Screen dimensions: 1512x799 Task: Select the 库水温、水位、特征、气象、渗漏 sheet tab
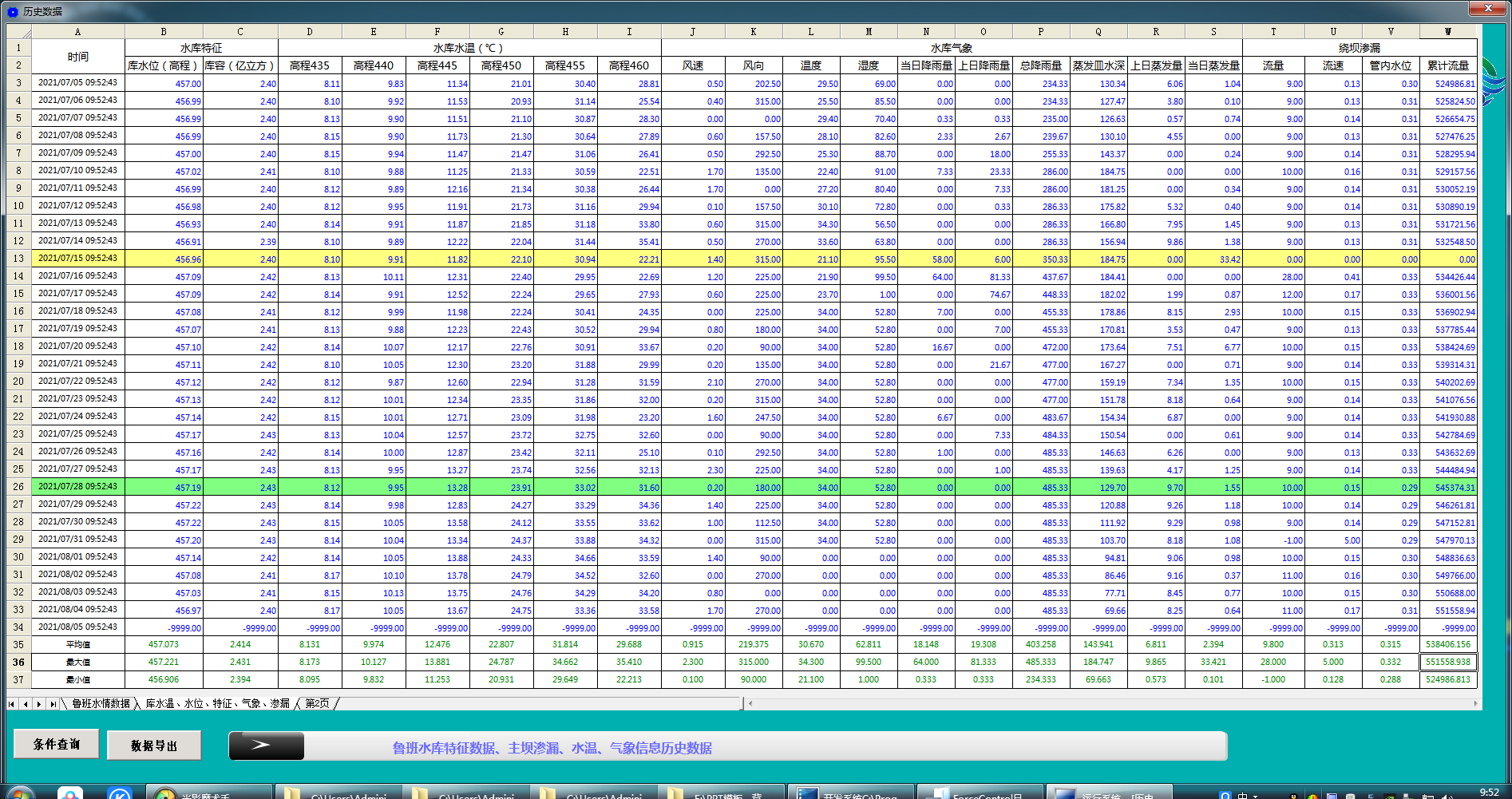[x=217, y=704]
